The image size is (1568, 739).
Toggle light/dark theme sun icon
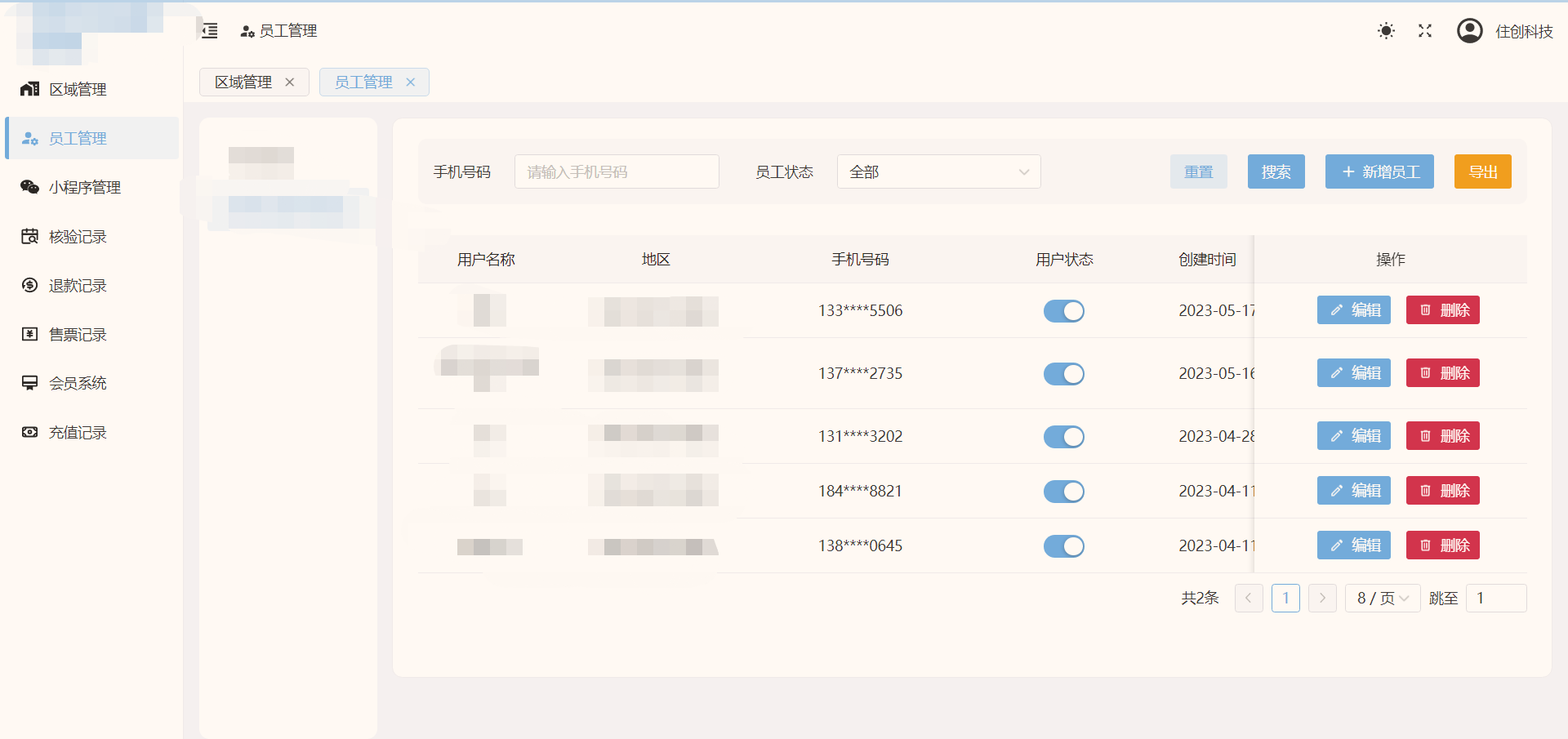click(1386, 31)
